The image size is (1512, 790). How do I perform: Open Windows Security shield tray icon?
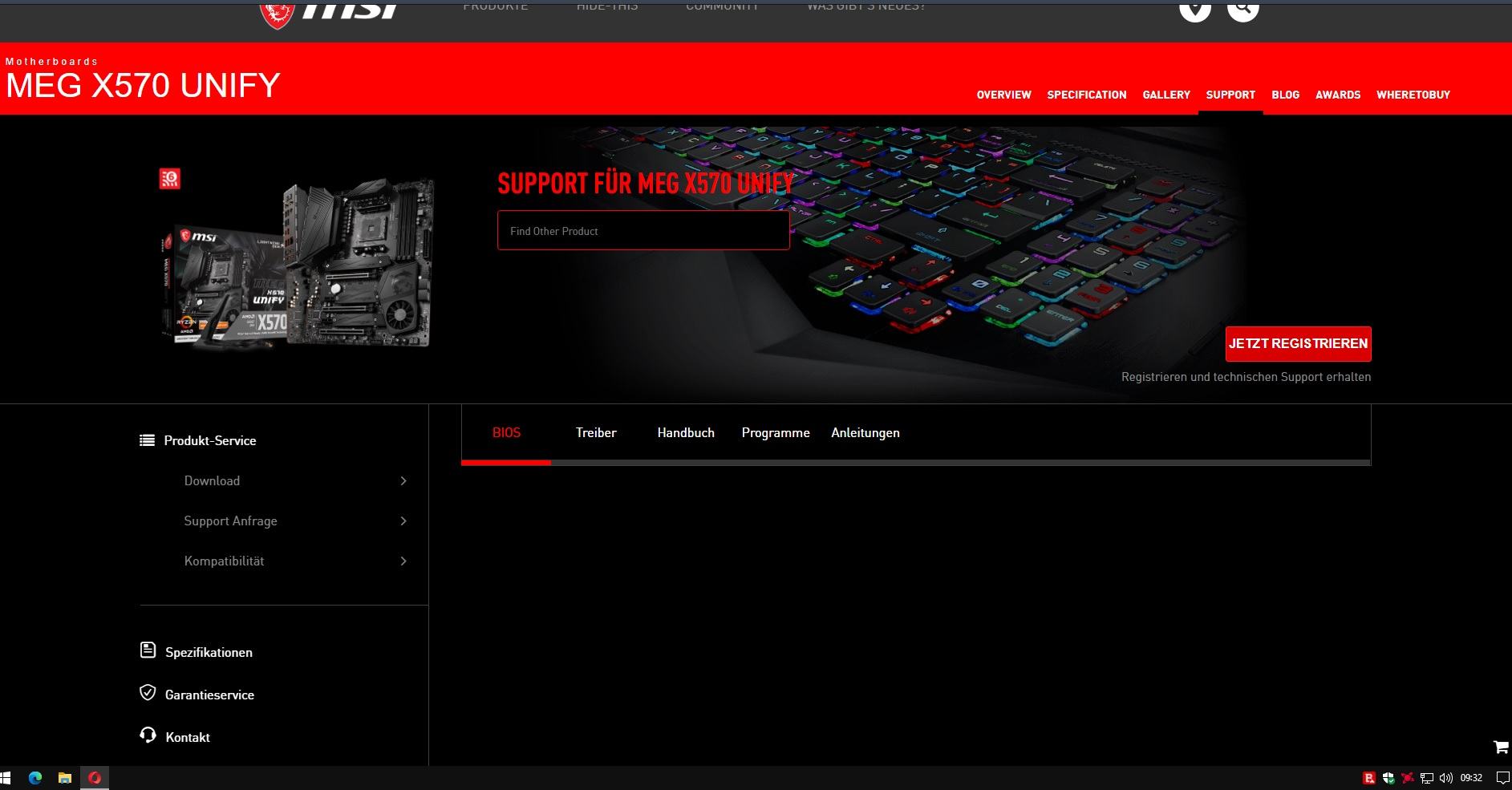(1388, 778)
